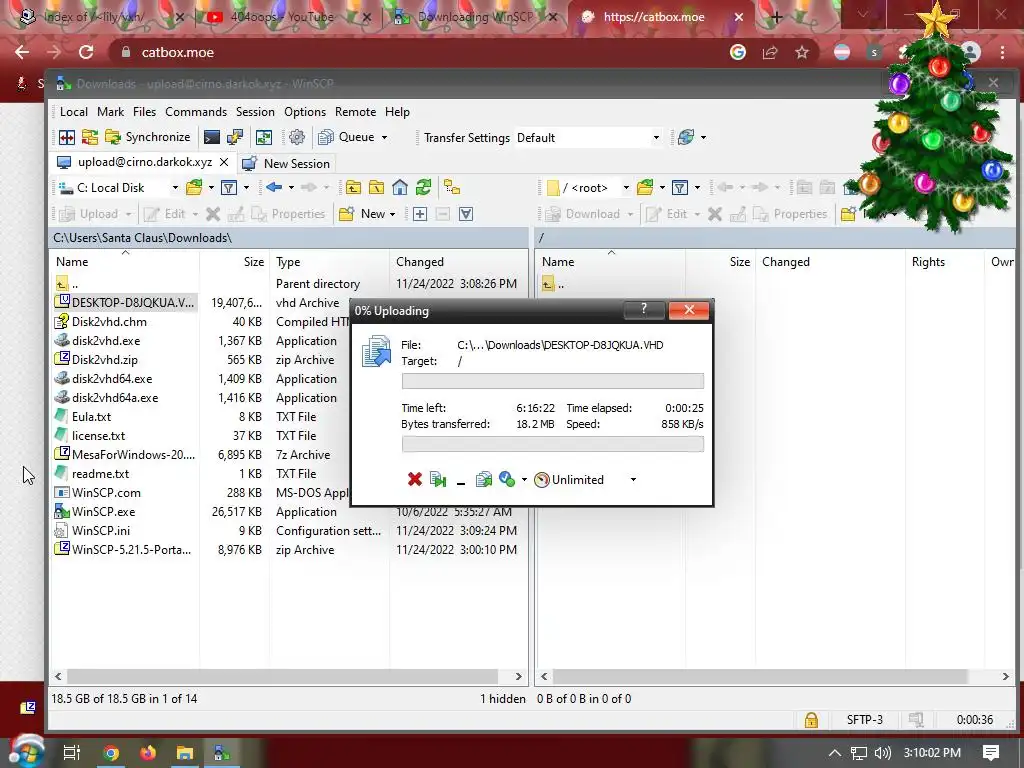
Task: Click the Synchronize Browsing toolbar icon
Action: point(89,137)
